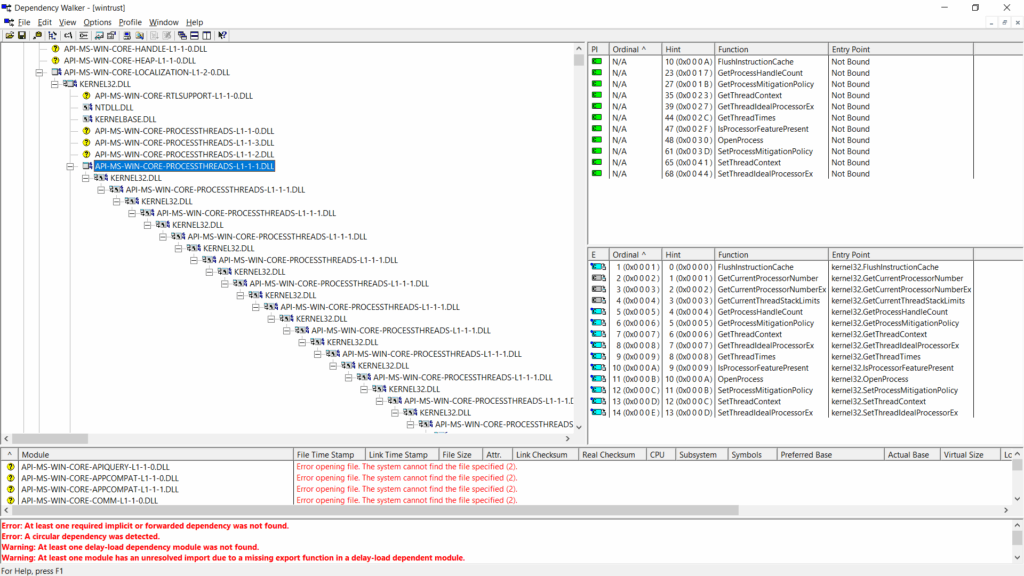Activate the Context Help arrow-question toolbar icon
This screenshot has height=576, width=1024.
(x=222, y=35)
